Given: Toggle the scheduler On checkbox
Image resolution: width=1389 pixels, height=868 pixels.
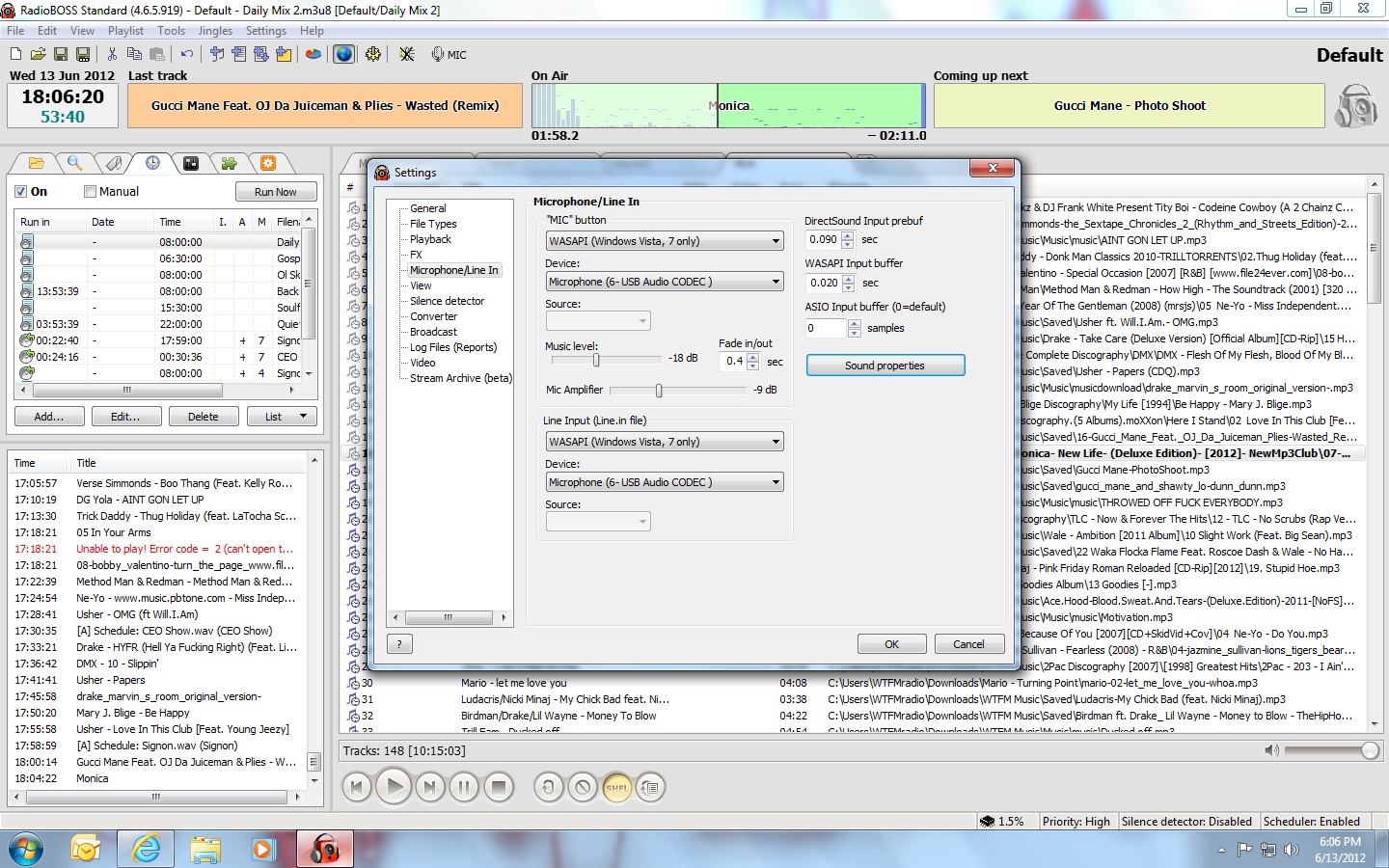Looking at the screenshot, I should (x=21, y=191).
